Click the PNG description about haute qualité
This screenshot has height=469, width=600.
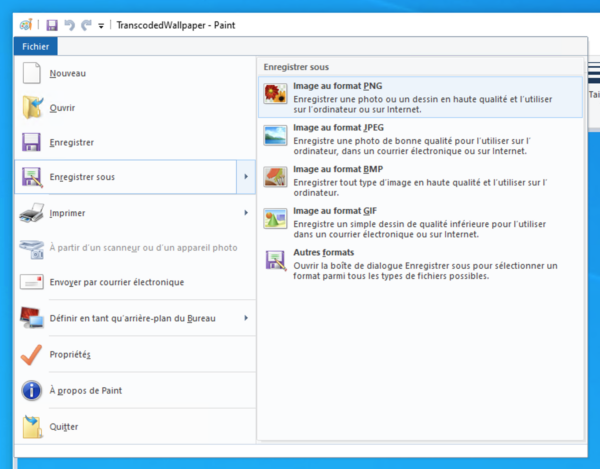tap(423, 104)
